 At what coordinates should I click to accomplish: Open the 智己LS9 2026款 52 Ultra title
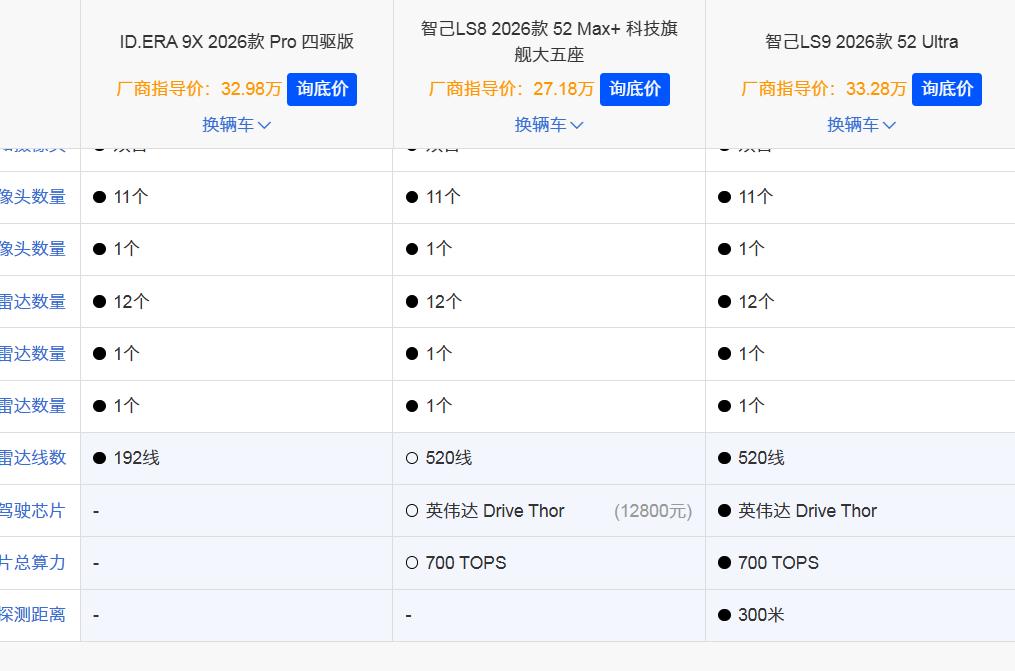pos(861,41)
